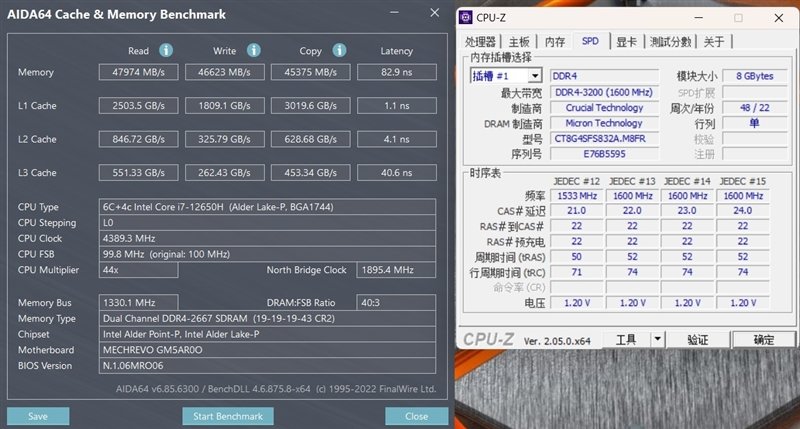Click the Close button in AIDA64

[x=416, y=416]
